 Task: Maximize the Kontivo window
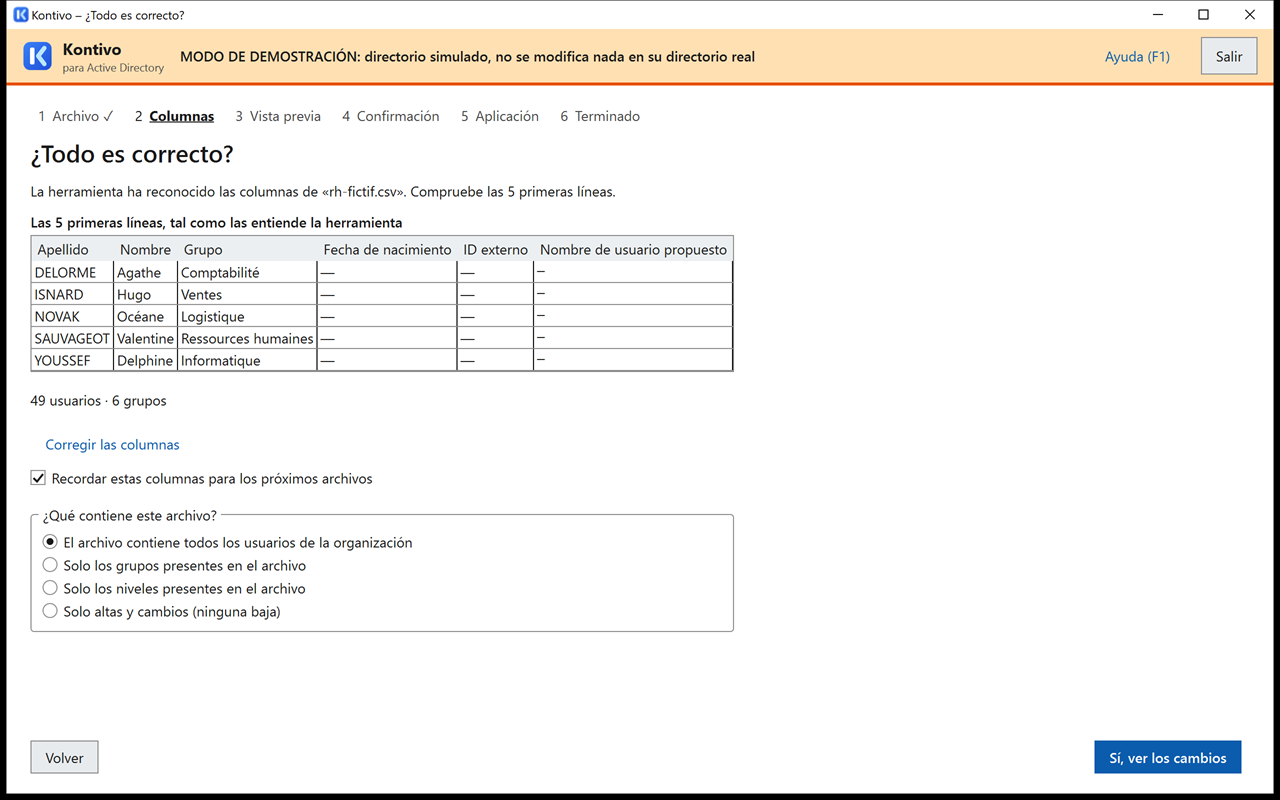(x=1204, y=15)
